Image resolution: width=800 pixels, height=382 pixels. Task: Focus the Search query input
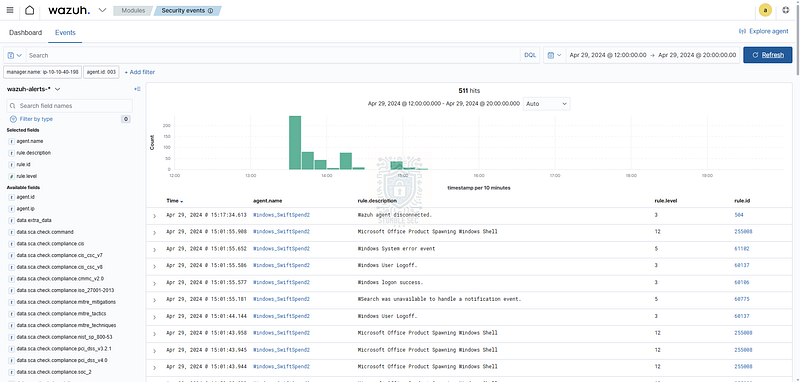pos(273,55)
